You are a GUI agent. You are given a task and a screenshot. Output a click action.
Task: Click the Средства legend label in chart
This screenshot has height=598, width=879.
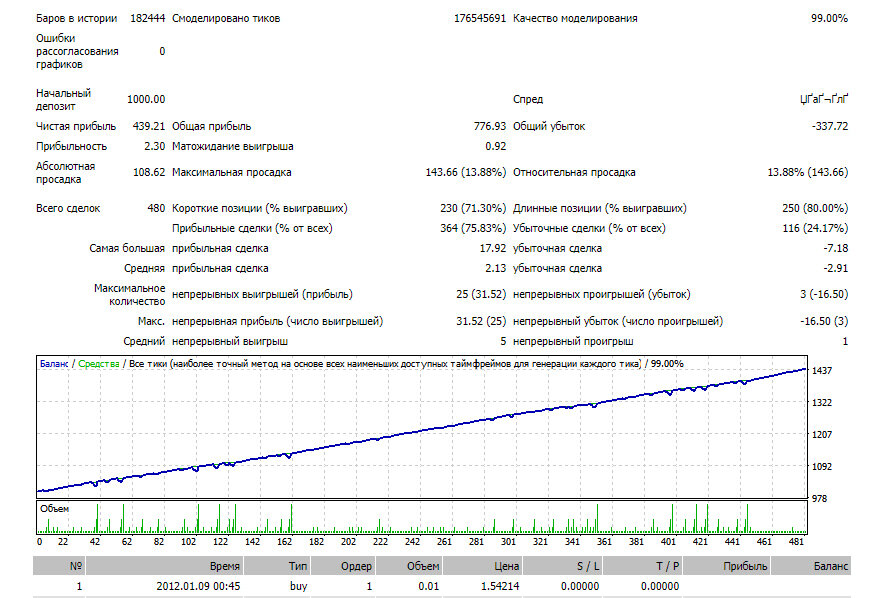coord(99,364)
